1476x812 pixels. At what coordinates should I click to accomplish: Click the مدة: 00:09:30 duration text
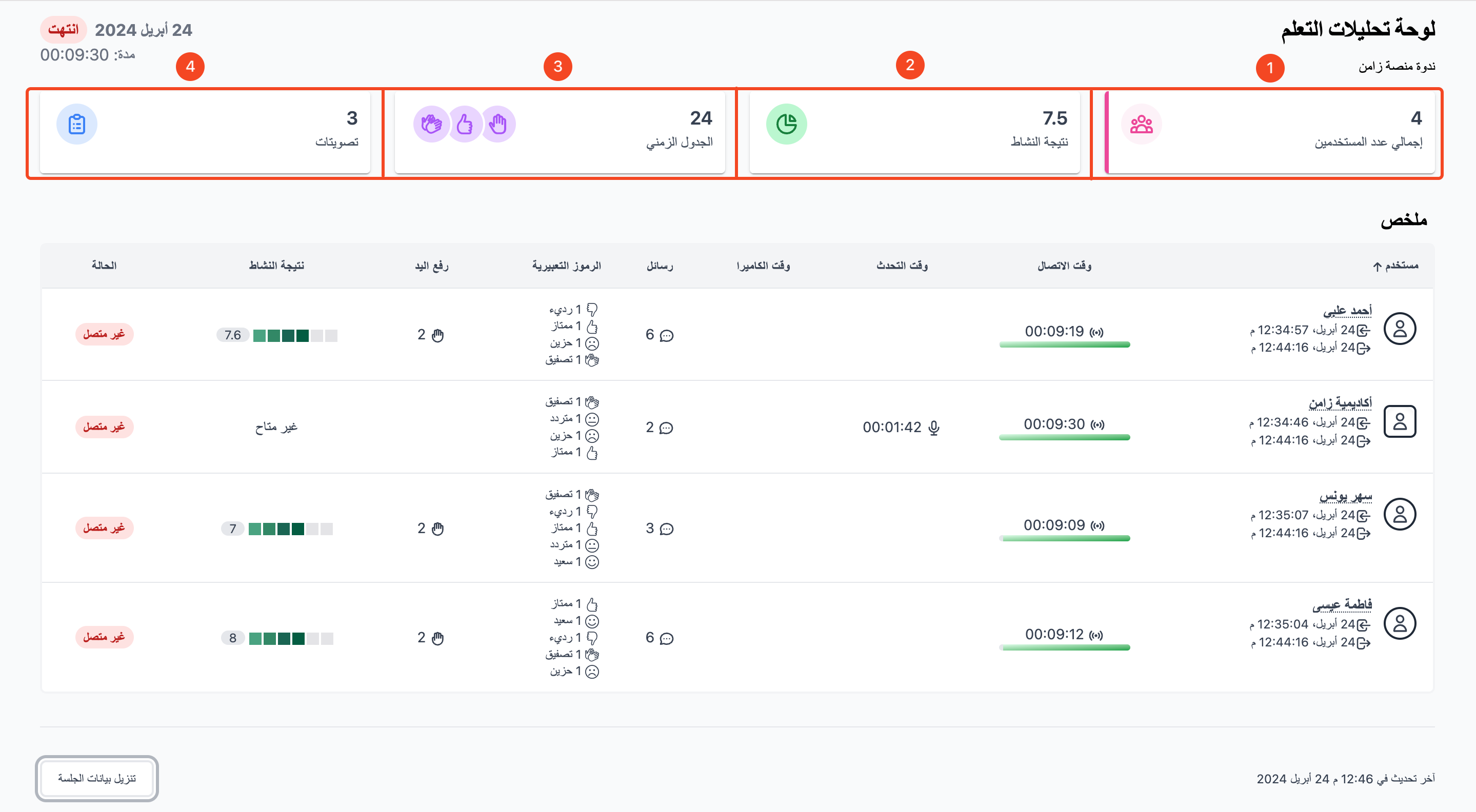[88, 55]
